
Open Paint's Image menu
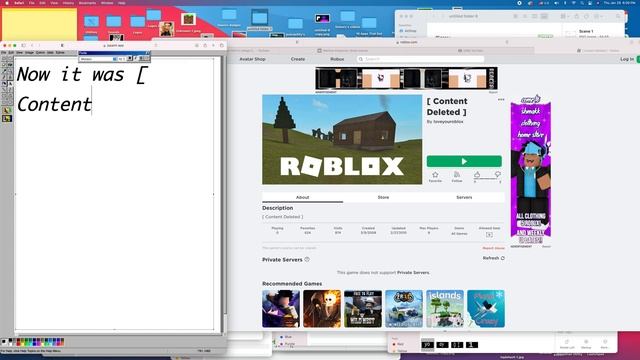pyautogui.click(x=29, y=53)
